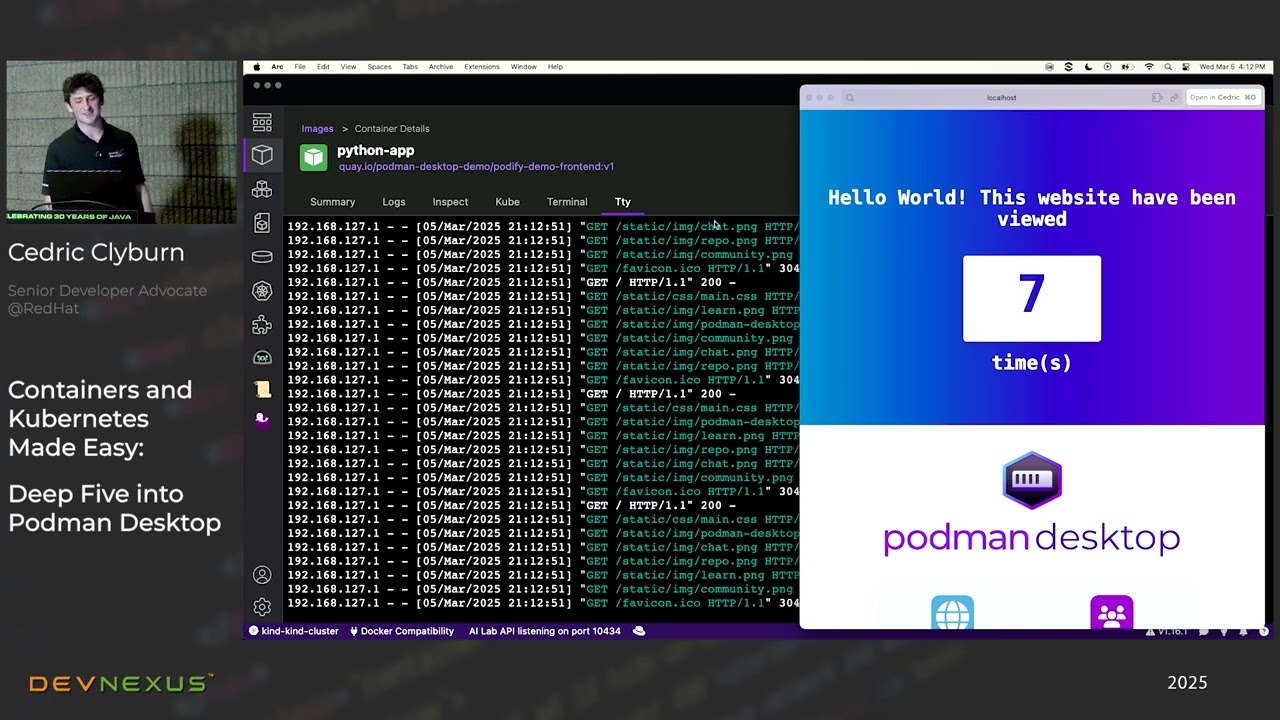
Task: Open the Pods stacked-cubes sidebar icon
Action: pyautogui.click(x=262, y=189)
